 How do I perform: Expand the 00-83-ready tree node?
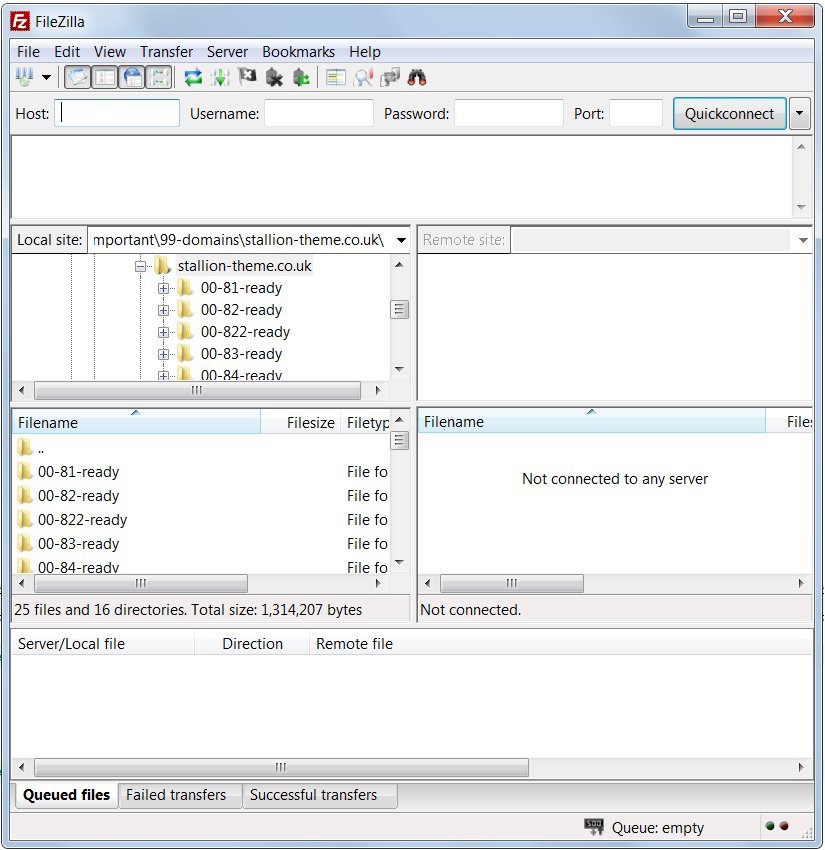163,354
